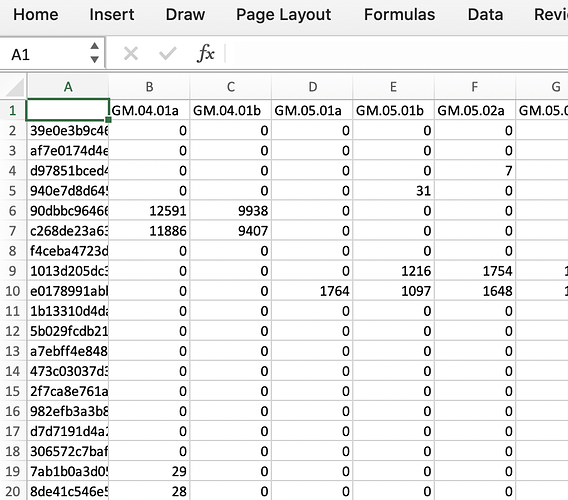Click cell 473c03037d3
The image size is (568, 500).
click(x=68, y=371)
